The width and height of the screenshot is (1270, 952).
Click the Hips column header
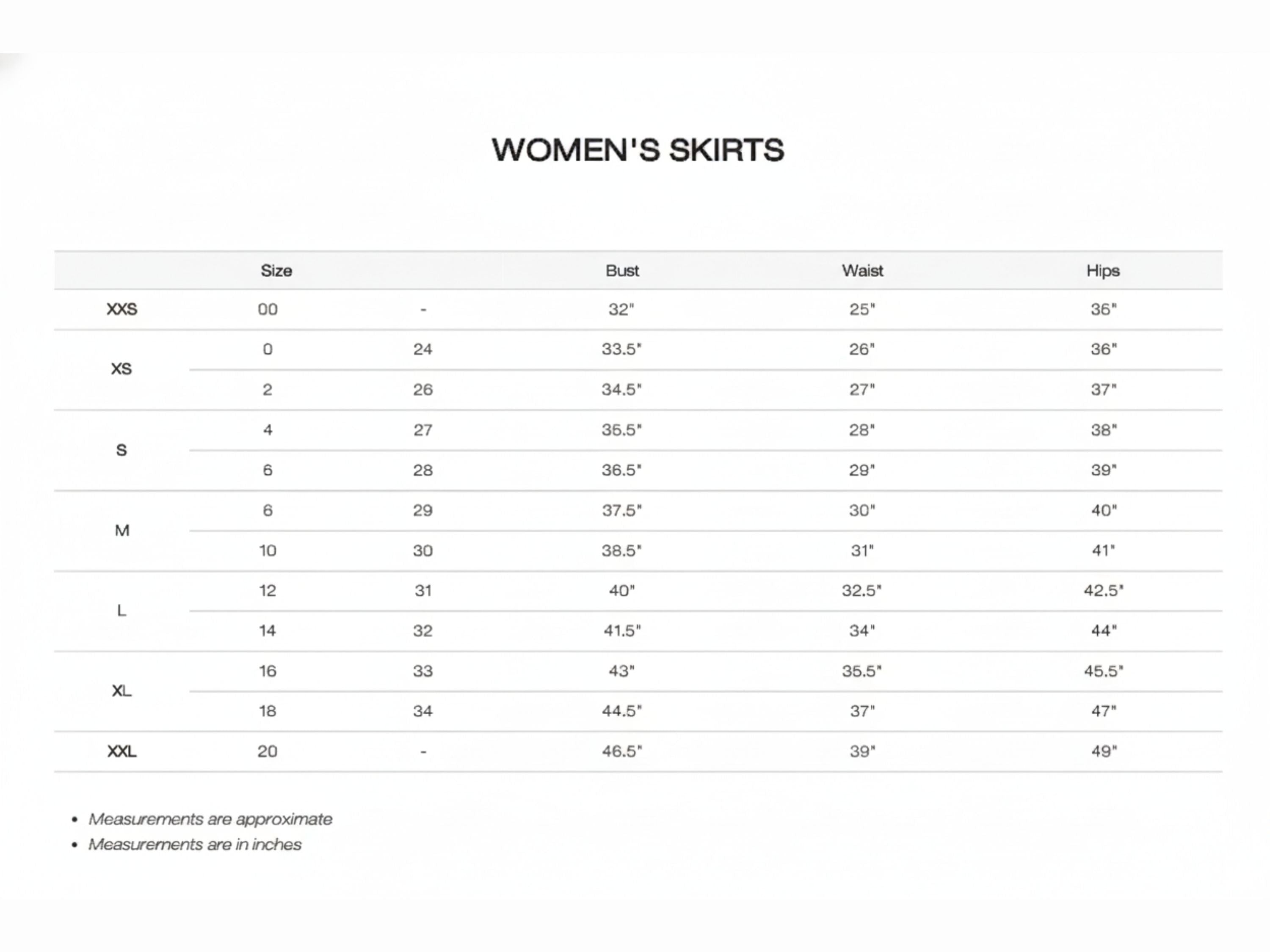[x=1103, y=271]
